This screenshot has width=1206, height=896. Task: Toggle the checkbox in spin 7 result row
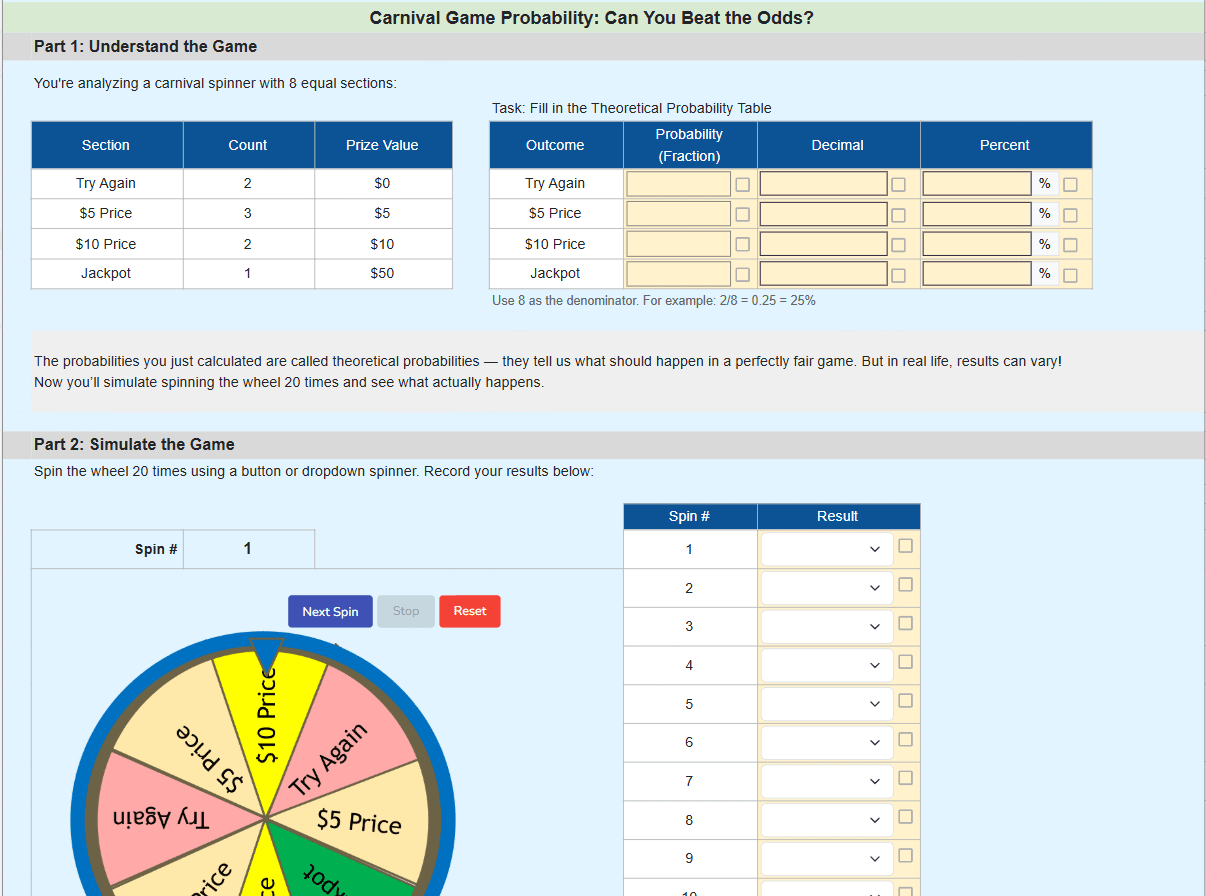tap(905, 777)
